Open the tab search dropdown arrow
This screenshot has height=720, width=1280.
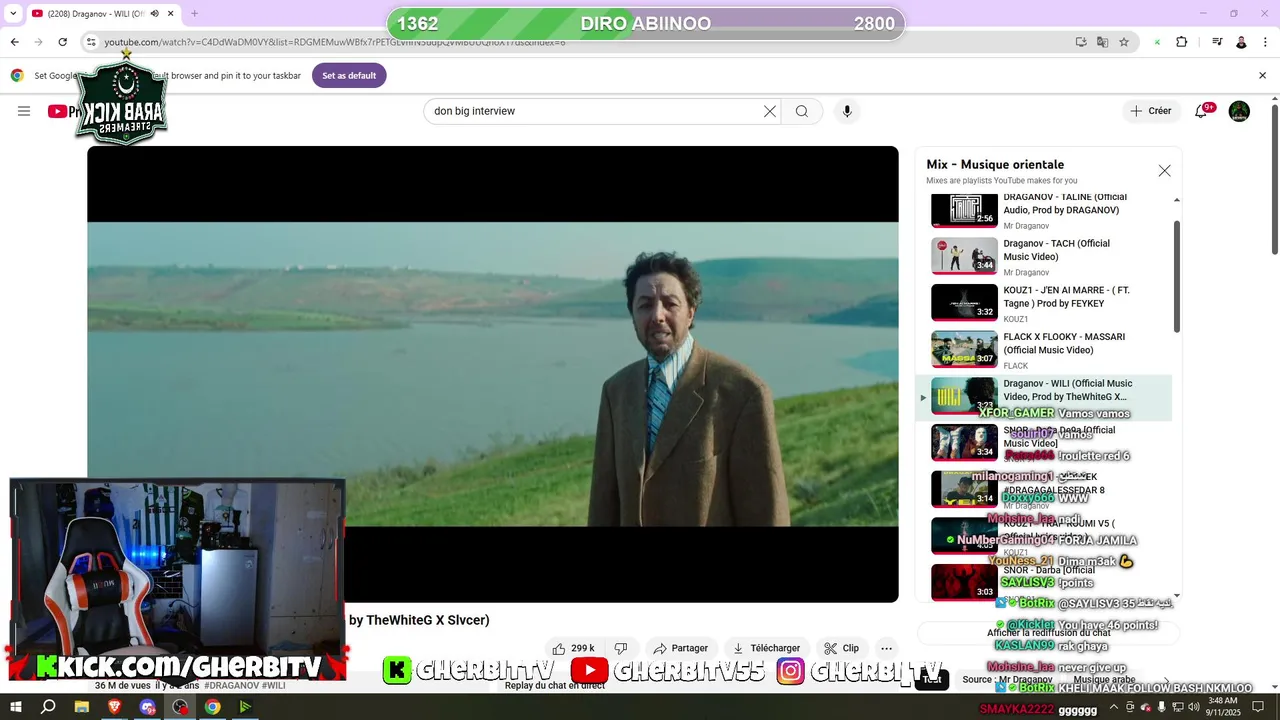pyautogui.click(x=11, y=14)
